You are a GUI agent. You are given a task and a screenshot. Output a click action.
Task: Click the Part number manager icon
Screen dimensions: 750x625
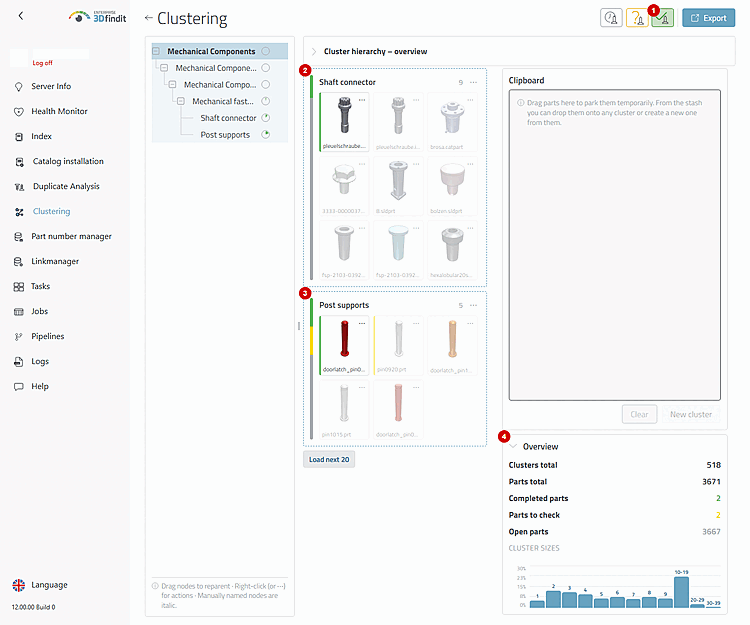pos(19,237)
